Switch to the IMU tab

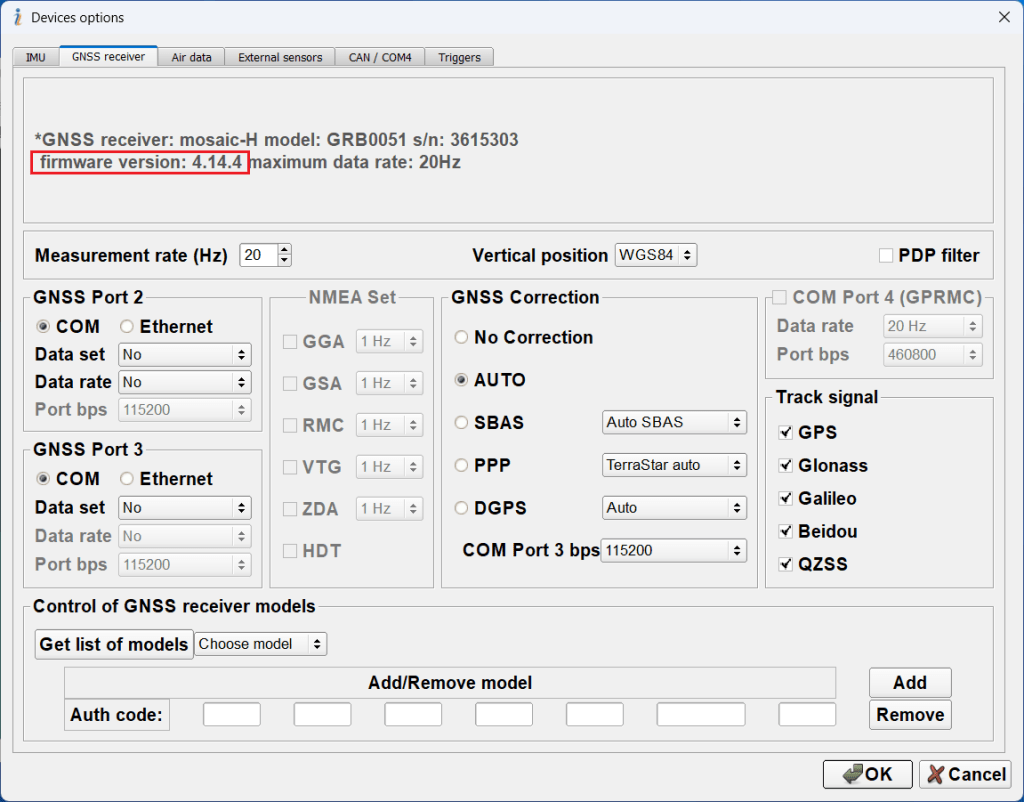35,57
